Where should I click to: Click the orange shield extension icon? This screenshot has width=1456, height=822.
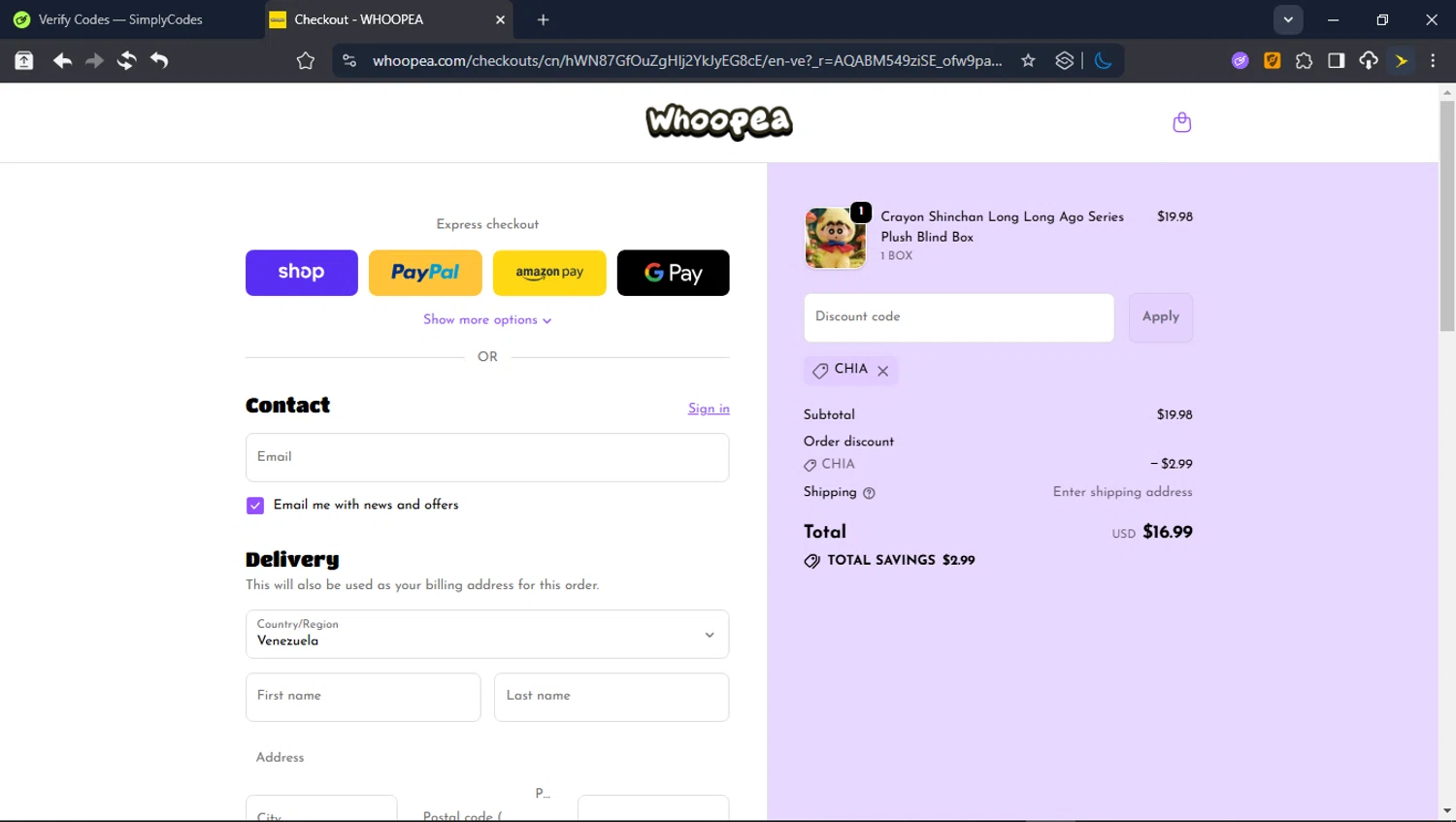click(1272, 60)
